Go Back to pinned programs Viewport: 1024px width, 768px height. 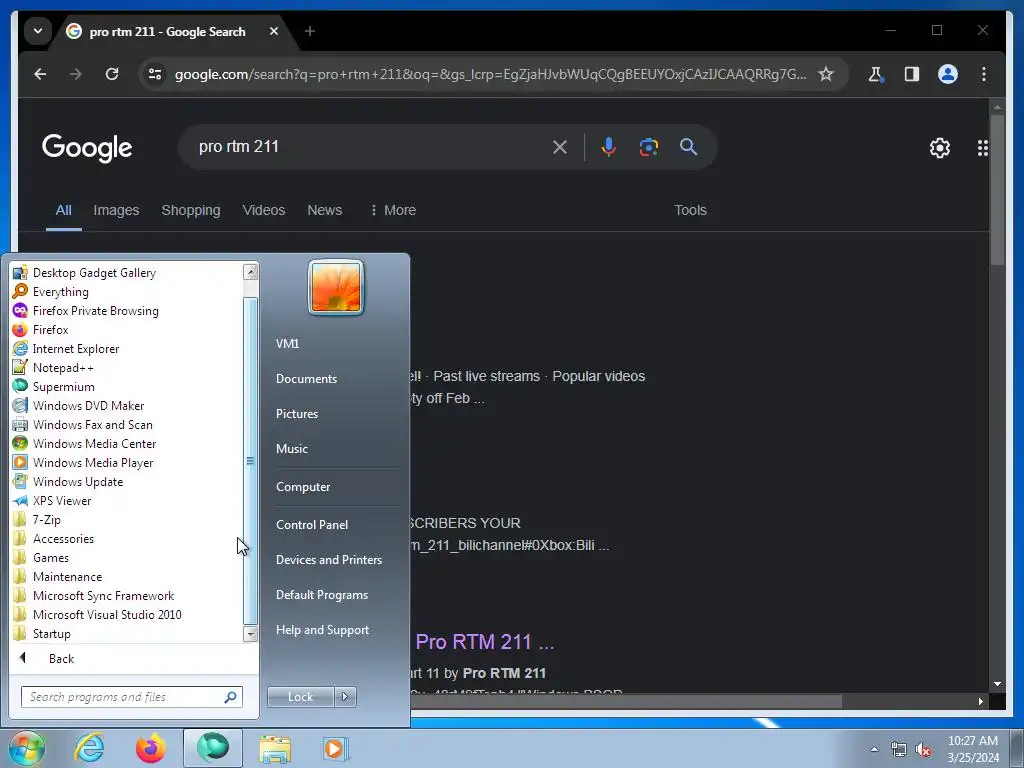click(61, 658)
